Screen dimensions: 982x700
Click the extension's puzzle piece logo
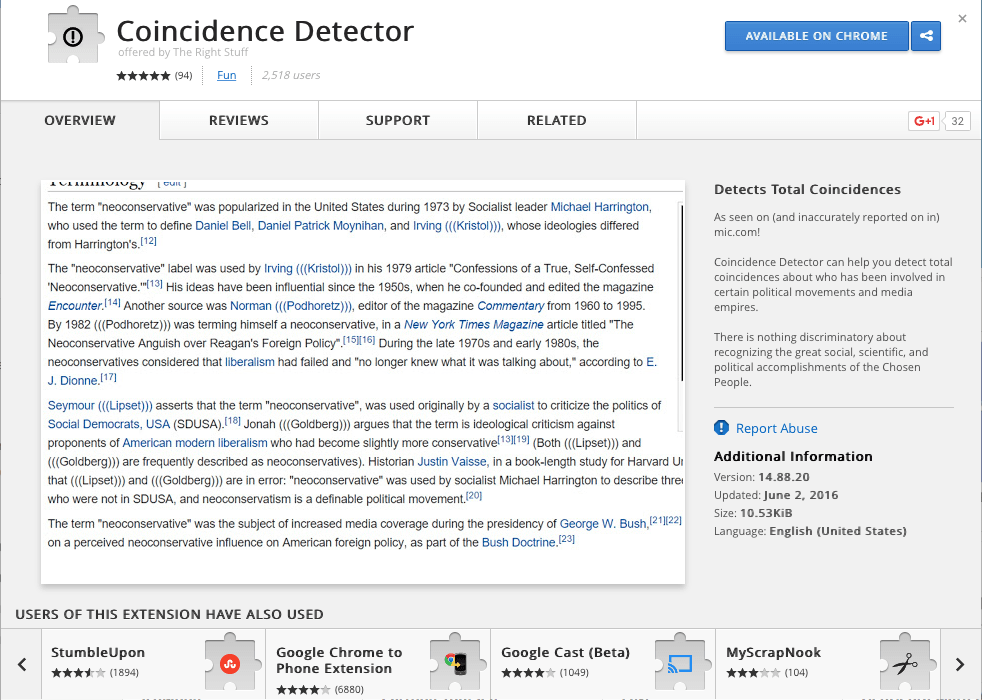75,38
